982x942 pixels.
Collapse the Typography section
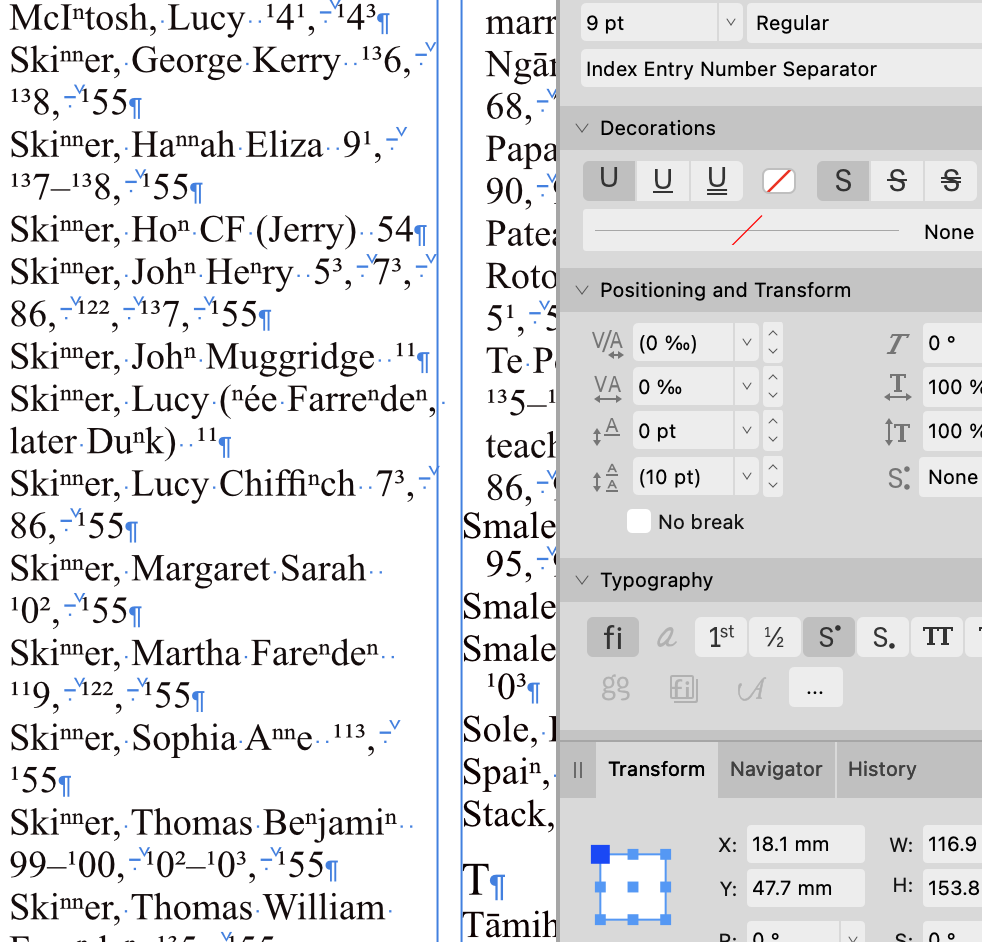583,580
